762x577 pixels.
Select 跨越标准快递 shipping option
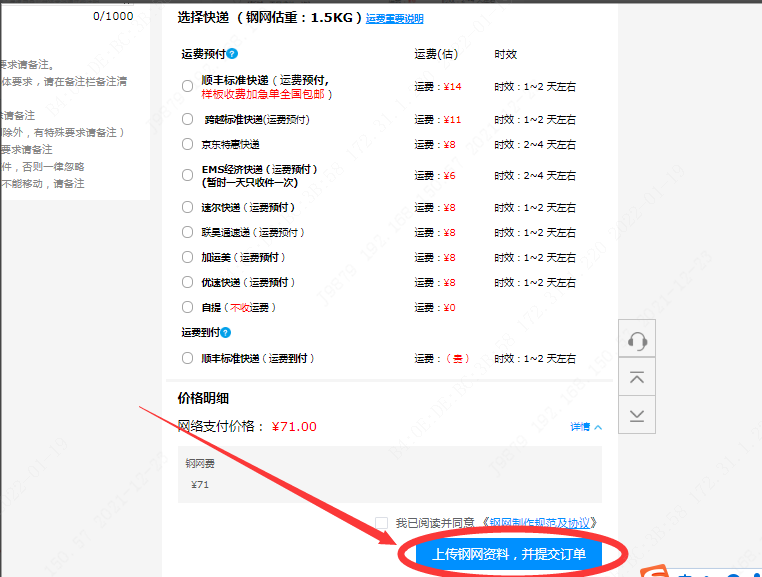pos(187,119)
